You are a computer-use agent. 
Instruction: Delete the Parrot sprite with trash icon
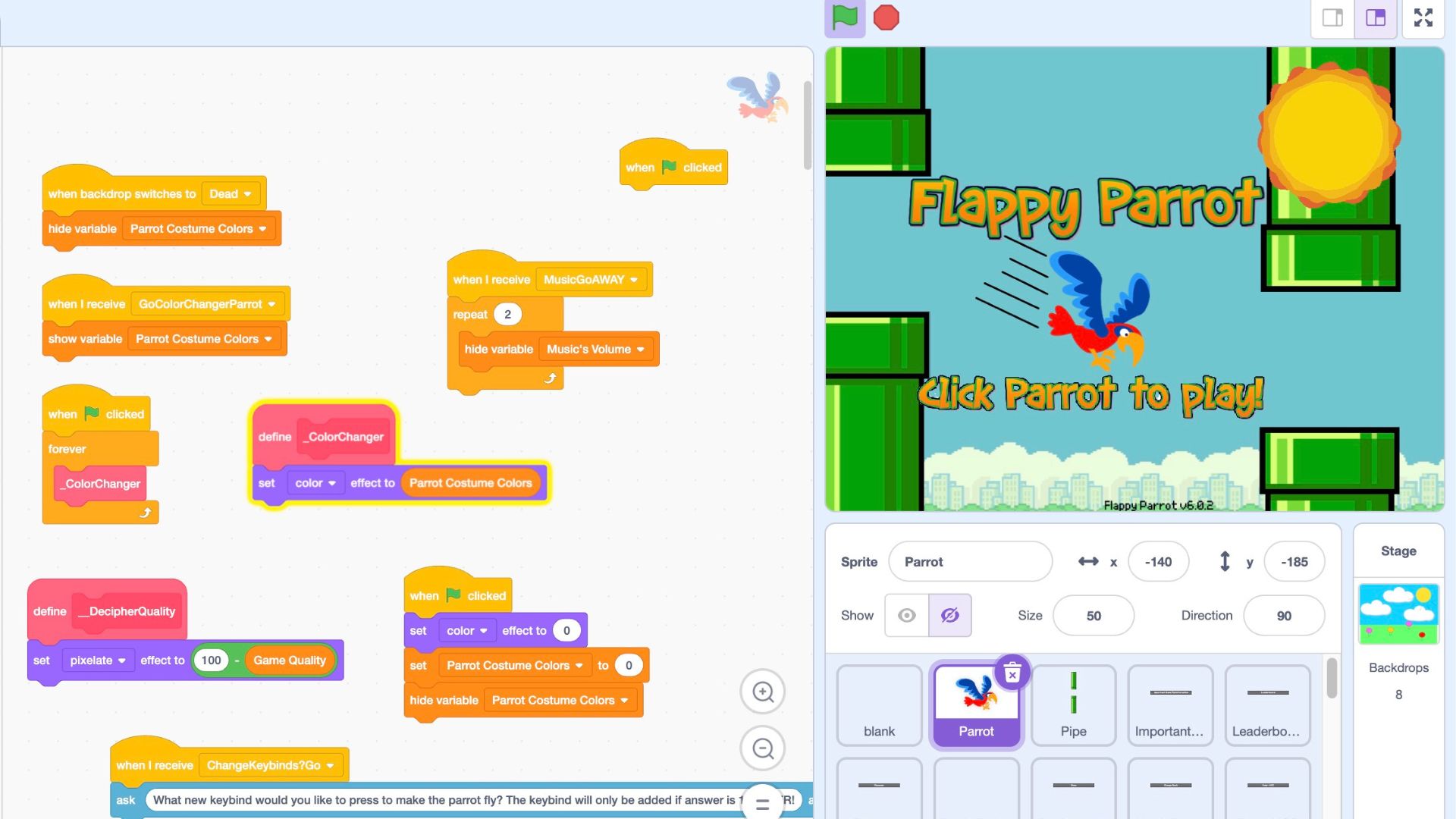pos(1012,673)
